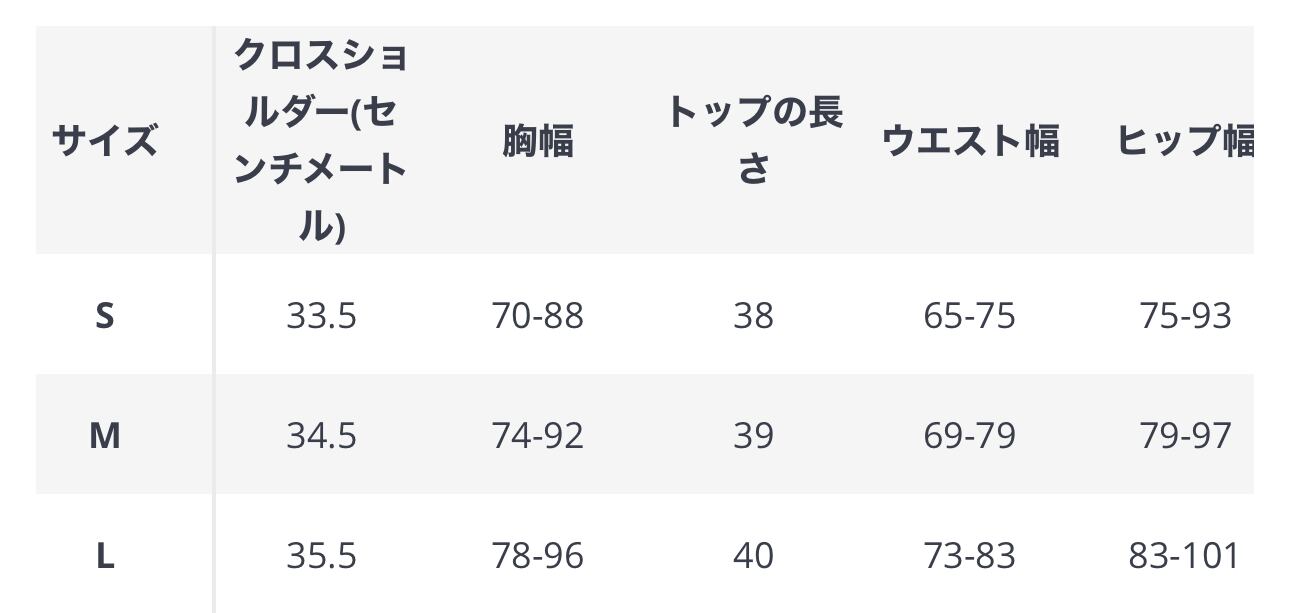This screenshot has height=613, width=1290.
Task: Click the ヒップ幅 column header
Action: tap(1185, 141)
